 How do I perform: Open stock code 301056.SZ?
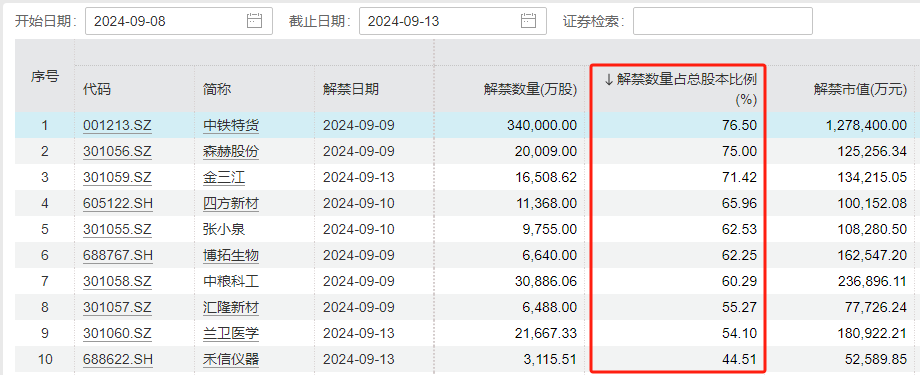point(117,151)
